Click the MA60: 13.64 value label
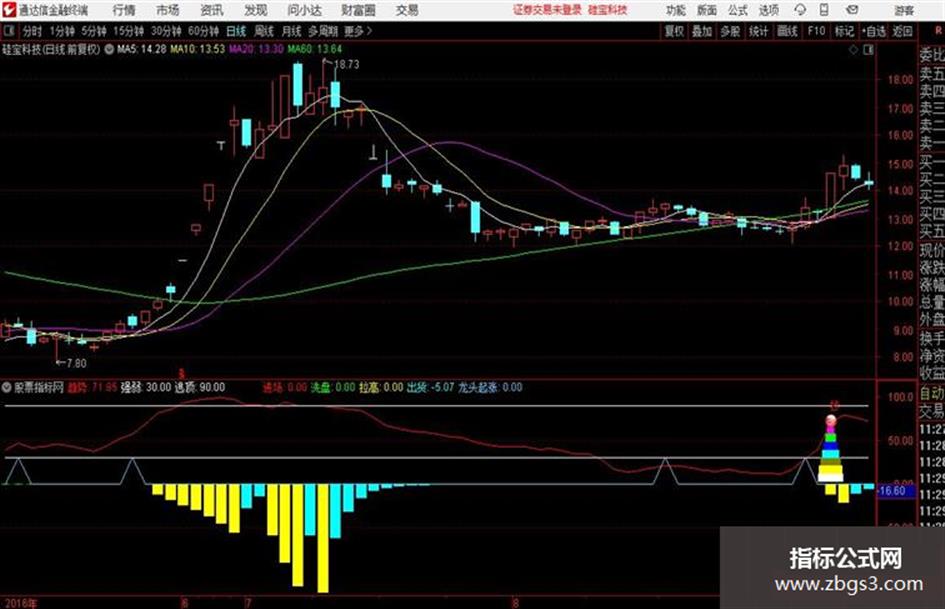The width and height of the screenshot is (945, 609). [315, 49]
